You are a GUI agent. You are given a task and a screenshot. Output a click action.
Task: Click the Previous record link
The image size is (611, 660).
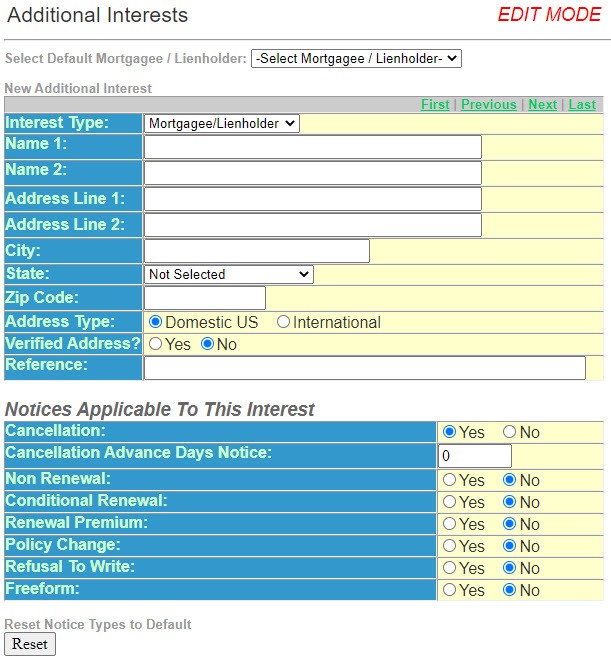tap(488, 104)
